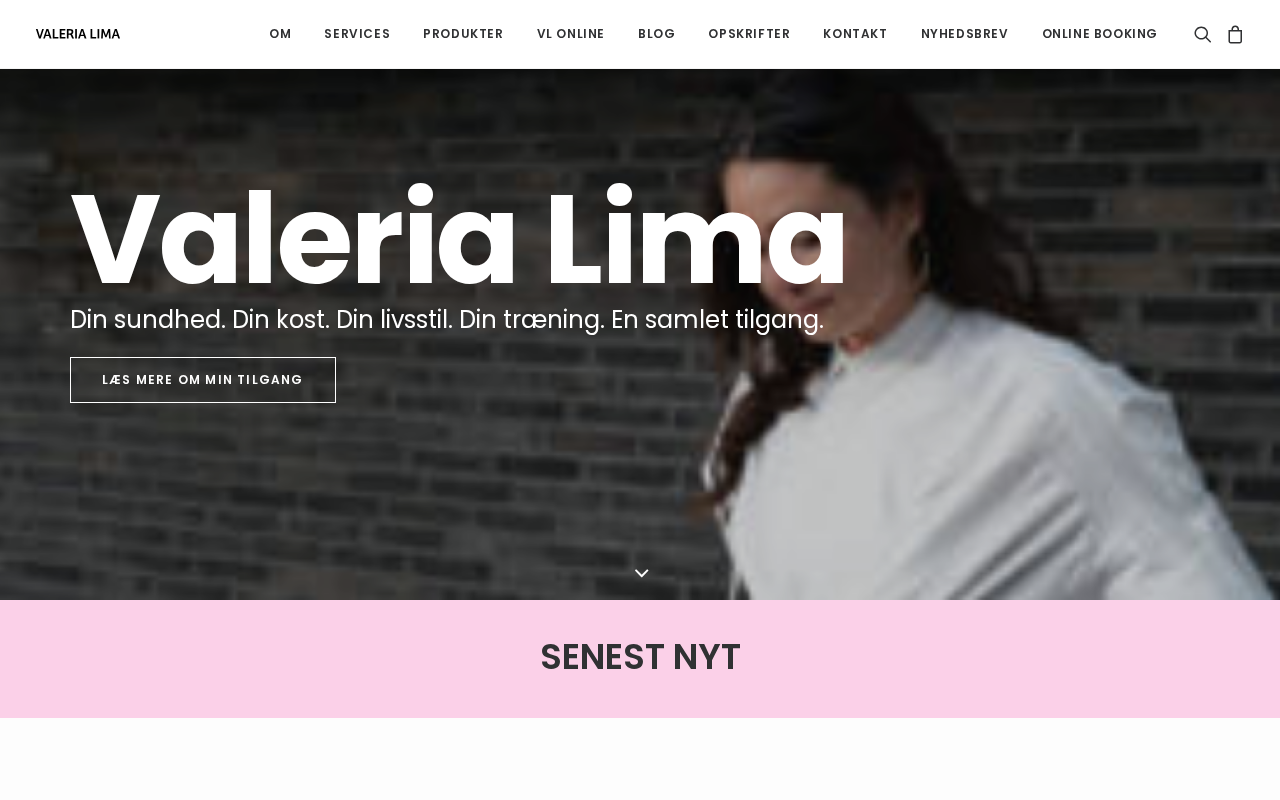Image resolution: width=1280 pixels, height=800 pixels.
Task: Go to PRODUKTER page
Action: tap(463, 34)
